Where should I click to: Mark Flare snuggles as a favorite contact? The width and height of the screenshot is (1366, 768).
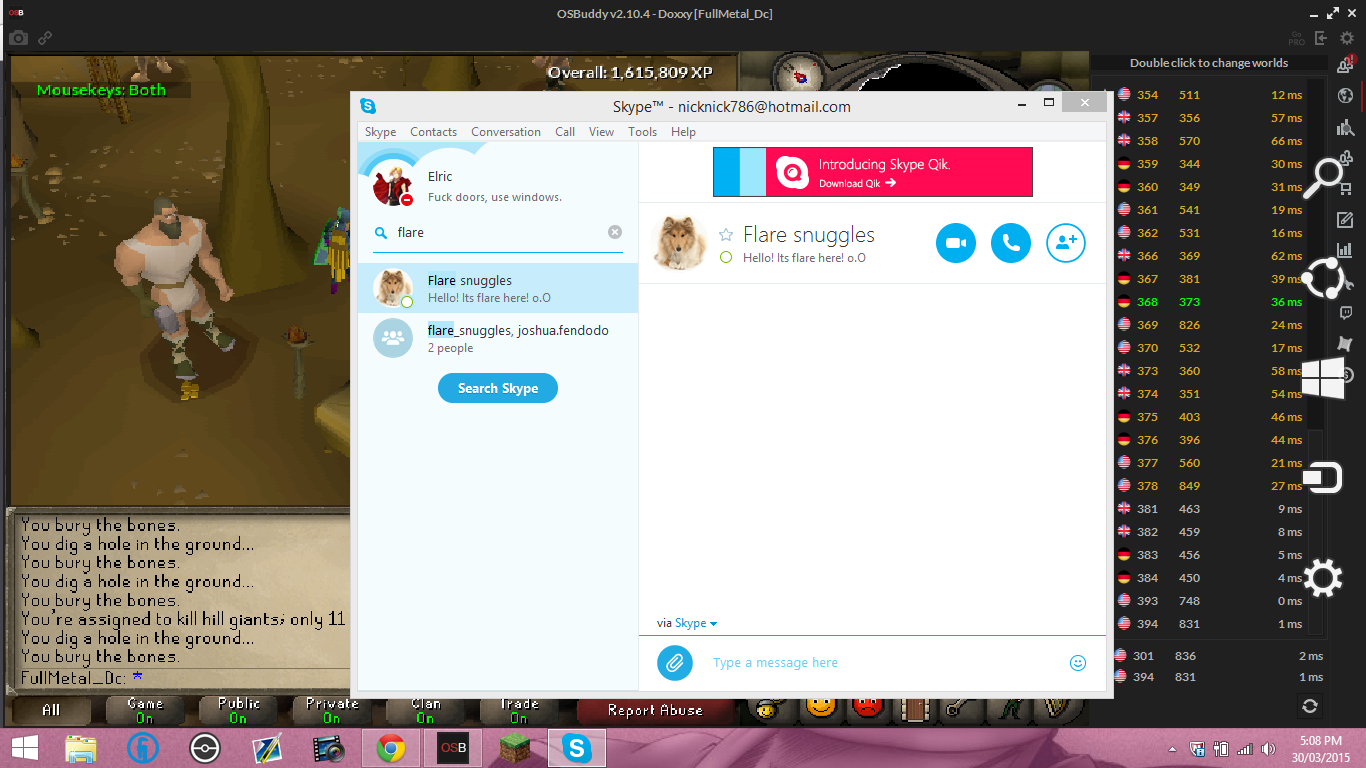point(726,235)
